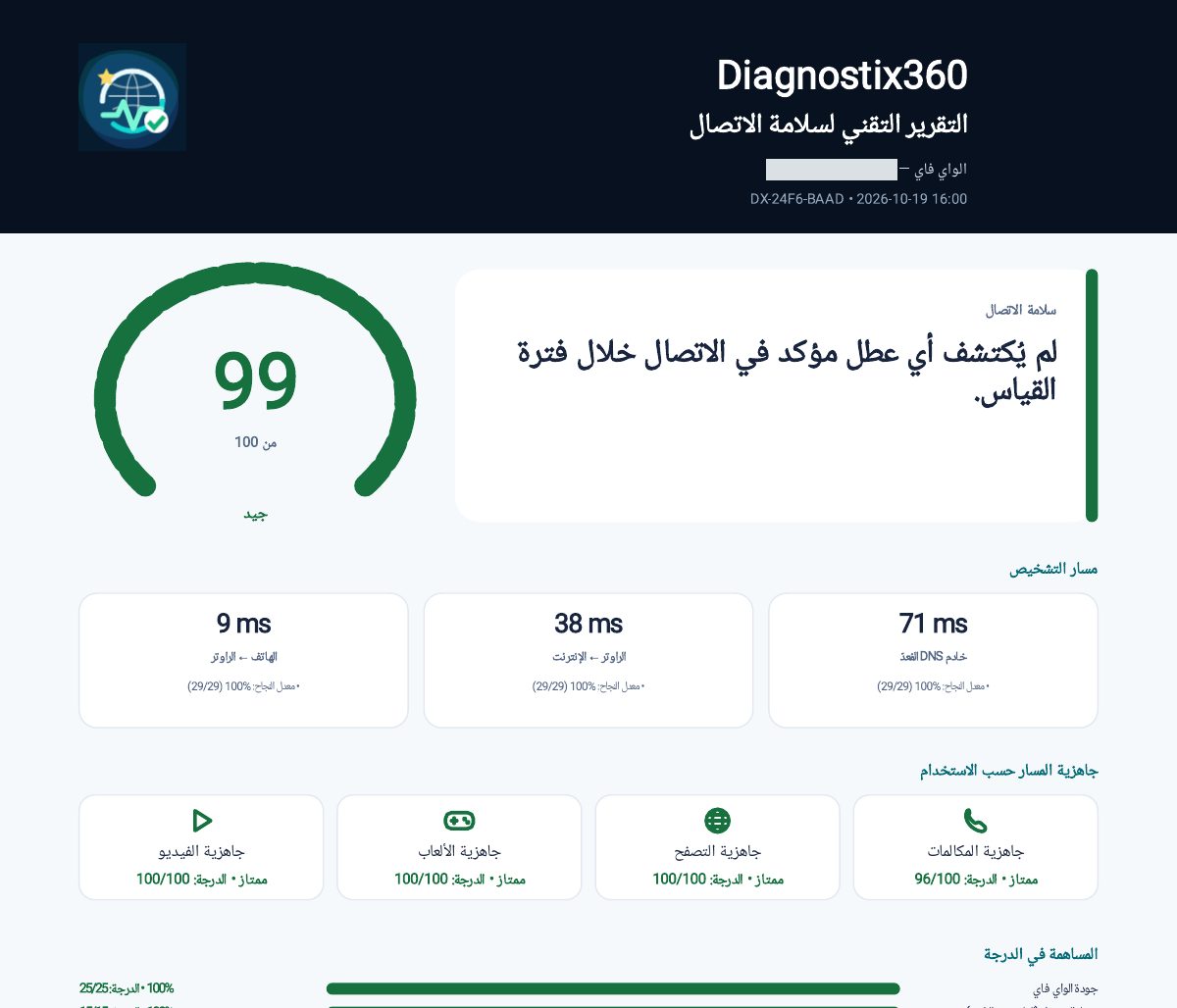The image size is (1177, 1008).
Task: Click the 38 ms router-to-internet value
Action: tap(588, 624)
